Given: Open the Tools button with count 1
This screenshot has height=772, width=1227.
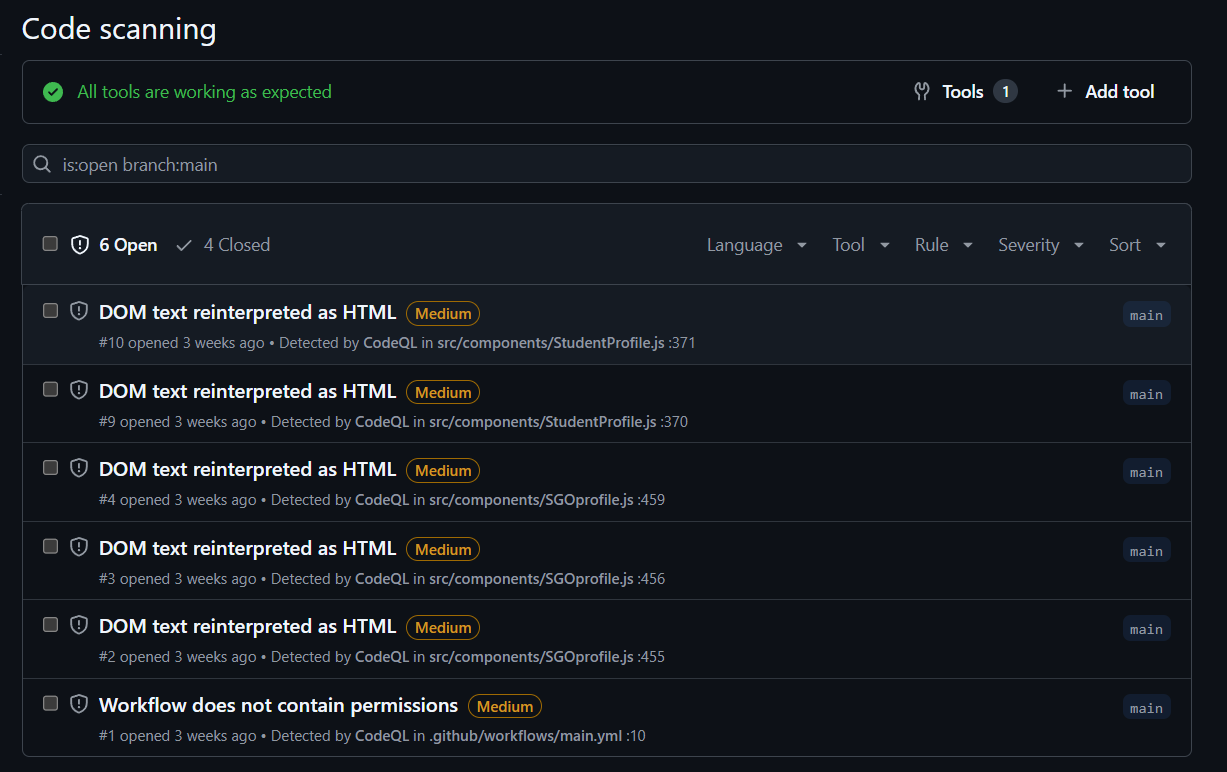Looking at the screenshot, I should pyautogui.click(x=965, y=92).
